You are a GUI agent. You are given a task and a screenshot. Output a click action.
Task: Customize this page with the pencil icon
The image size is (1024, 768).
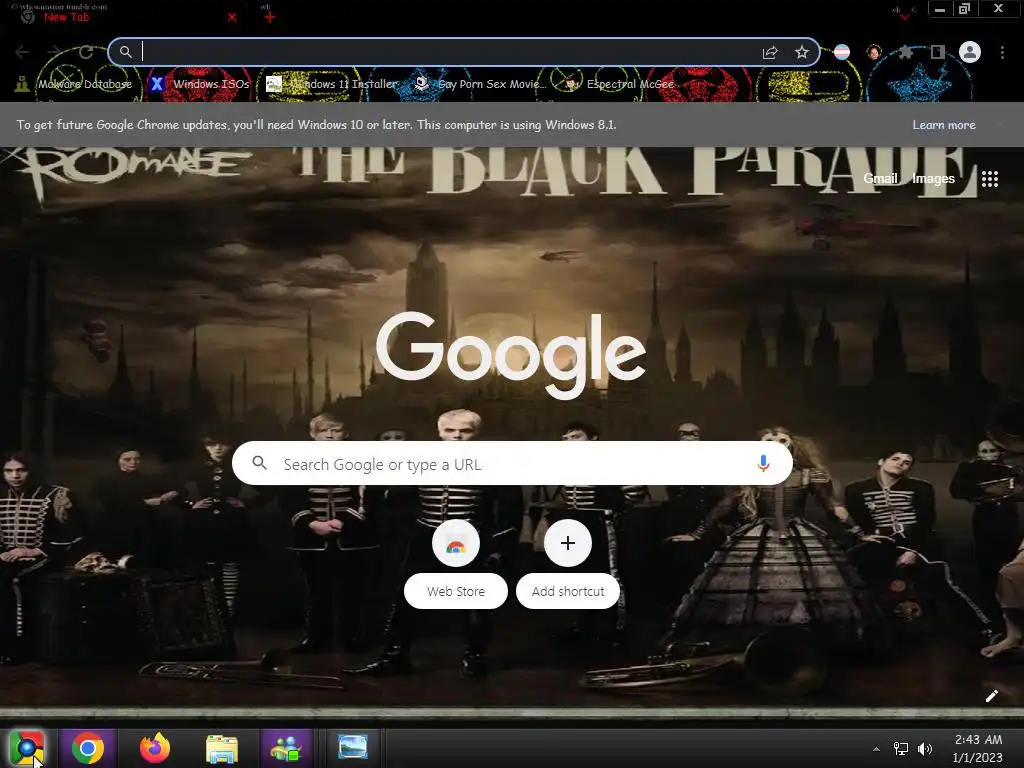tap(991, 696)
